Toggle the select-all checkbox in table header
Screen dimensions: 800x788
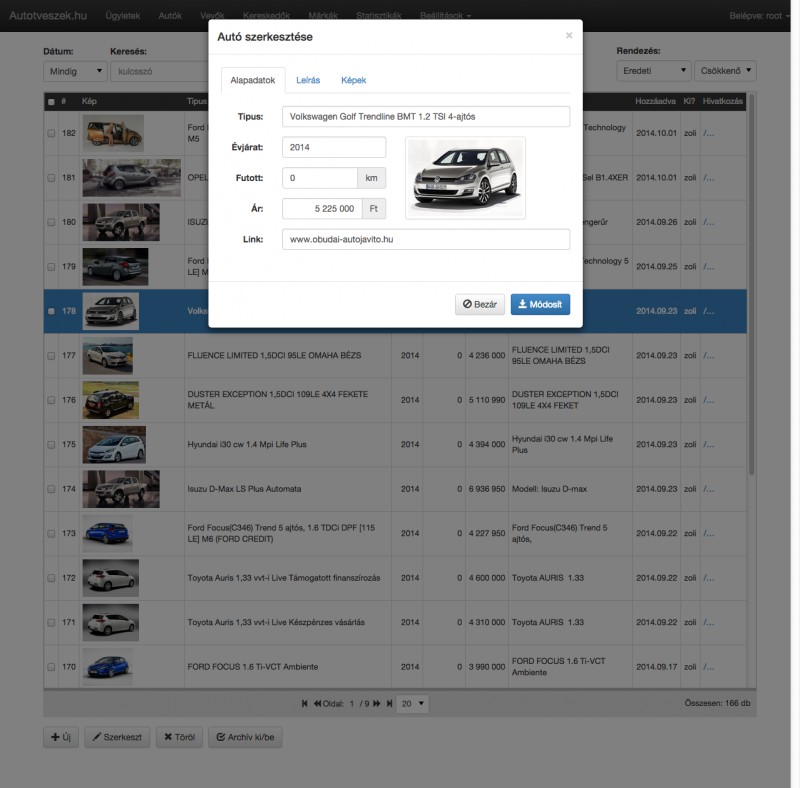(51, 101)
